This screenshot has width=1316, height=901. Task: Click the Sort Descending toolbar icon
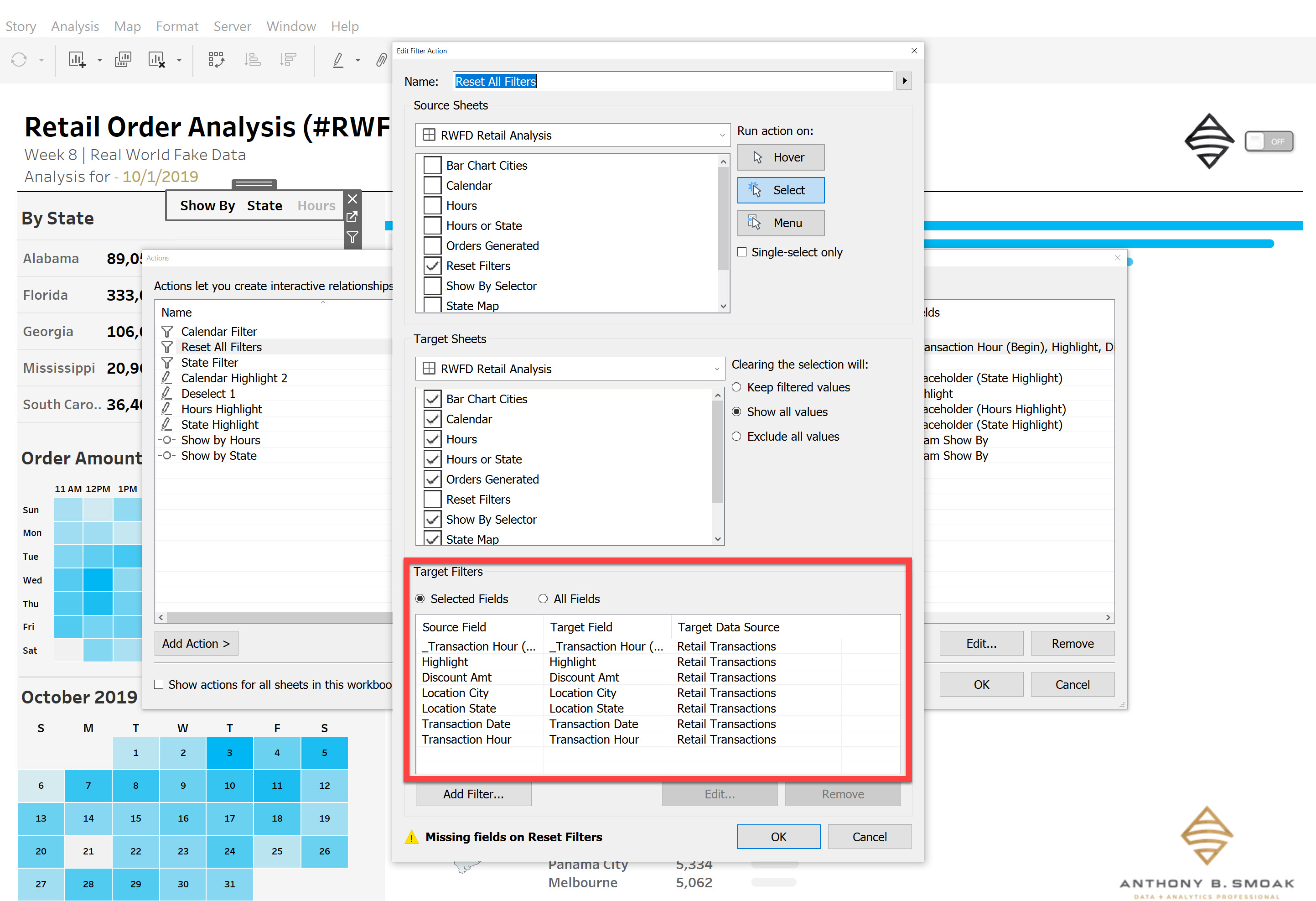[288, 59]
